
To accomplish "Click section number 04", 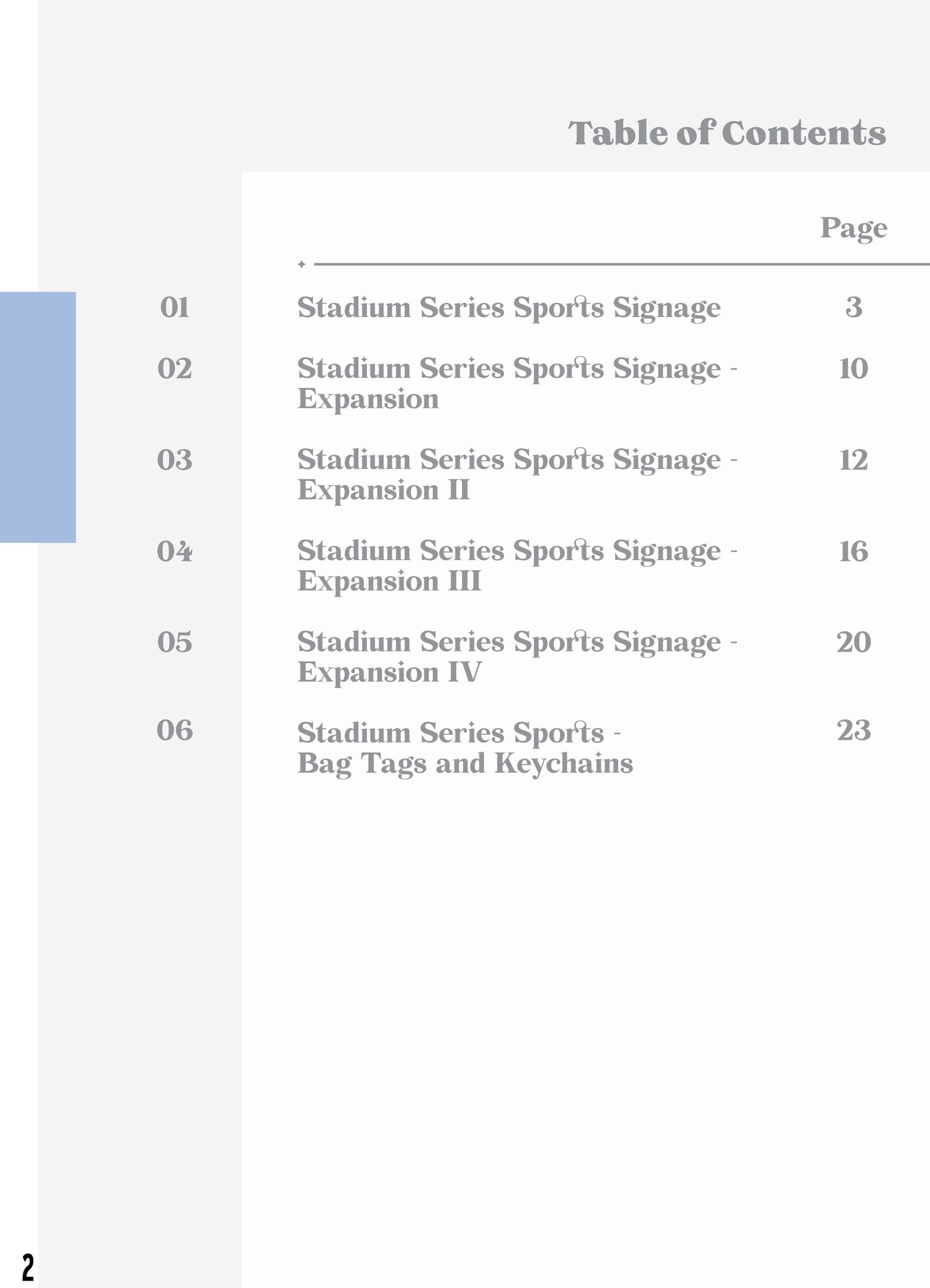I will pyautogui.click(x=175, y=551).
